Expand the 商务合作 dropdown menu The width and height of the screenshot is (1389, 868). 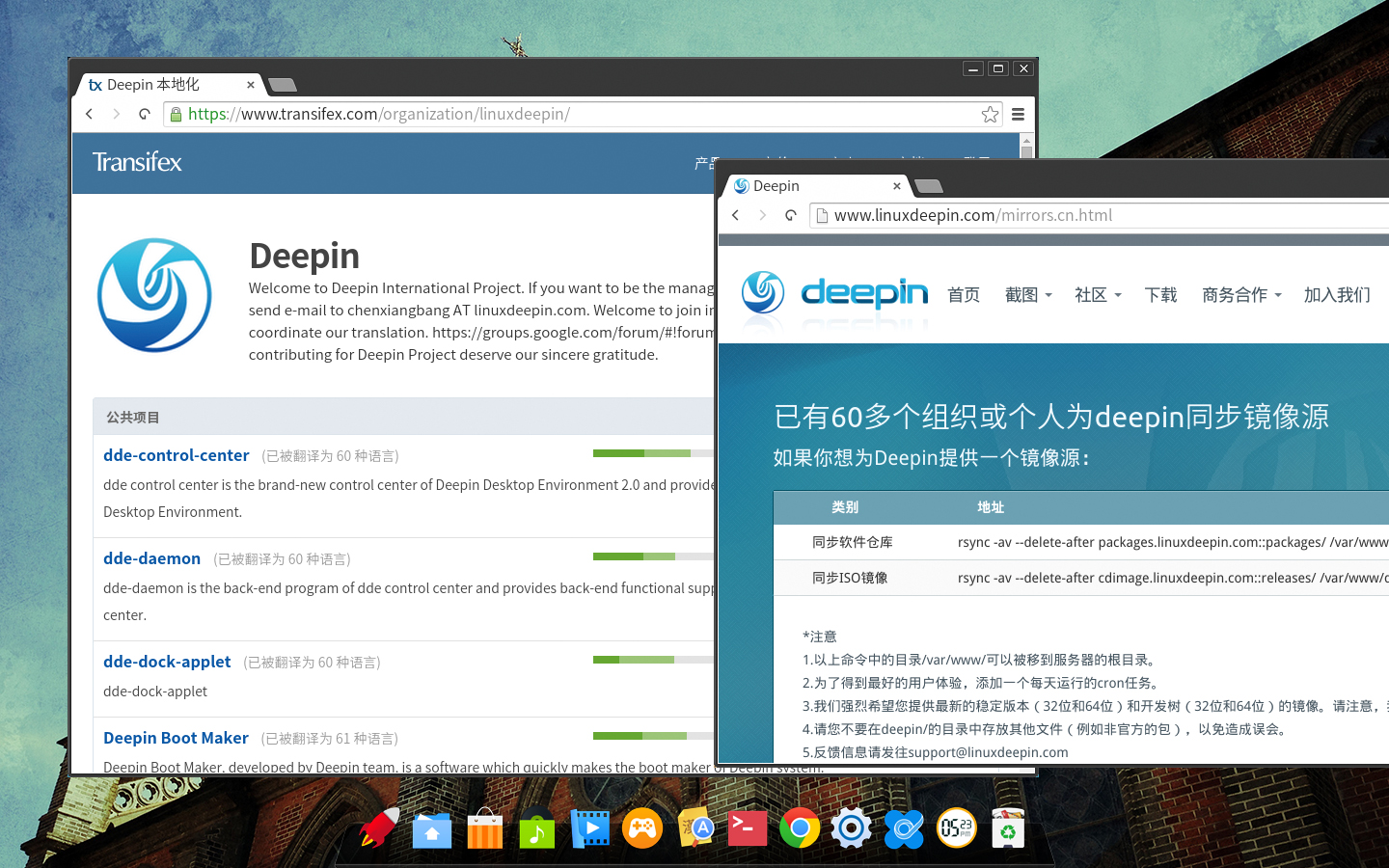[1241, 294]
